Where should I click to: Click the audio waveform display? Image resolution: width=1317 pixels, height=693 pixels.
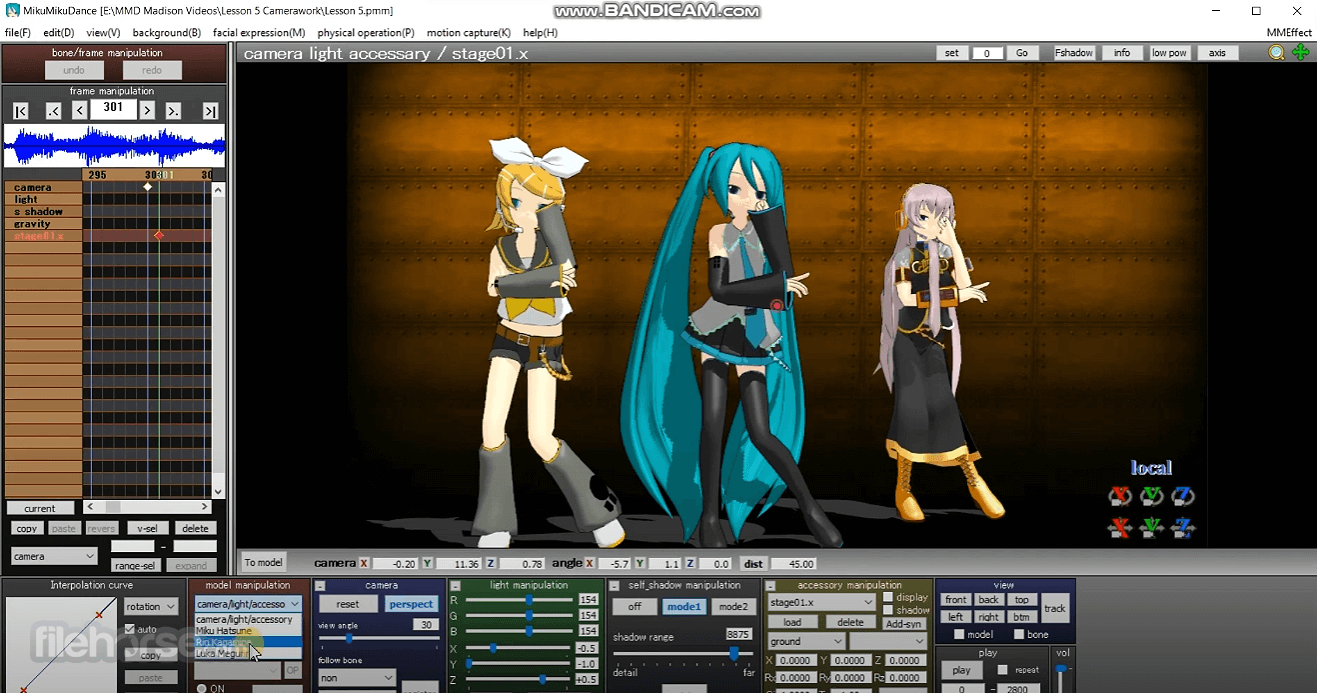(114, 146)
